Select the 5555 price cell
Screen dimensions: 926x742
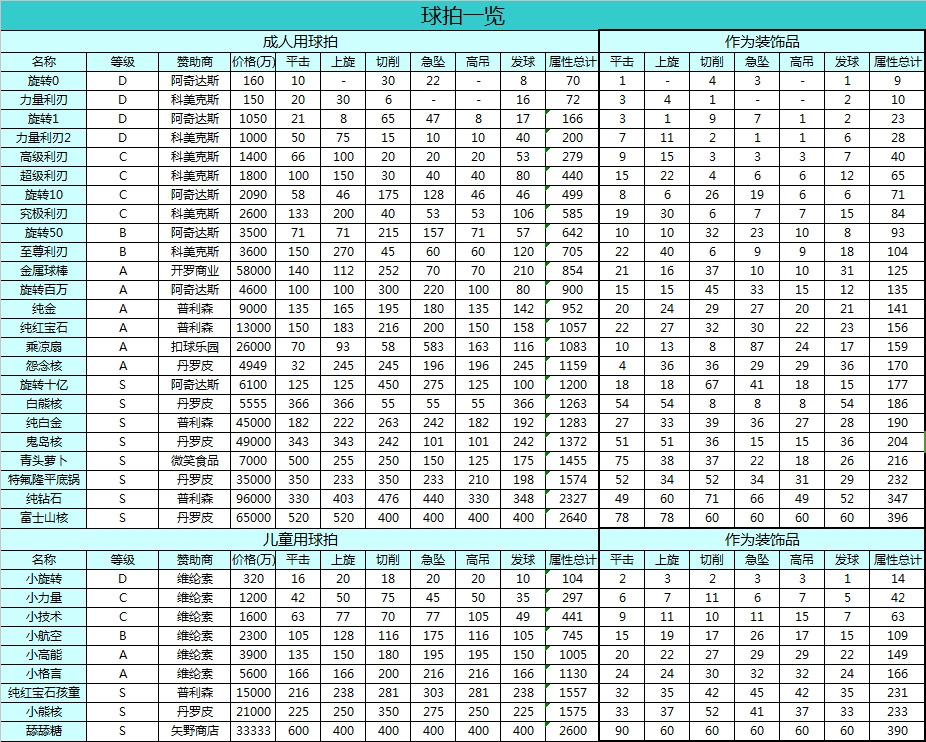pyautogui.click(x=253, y=403)
